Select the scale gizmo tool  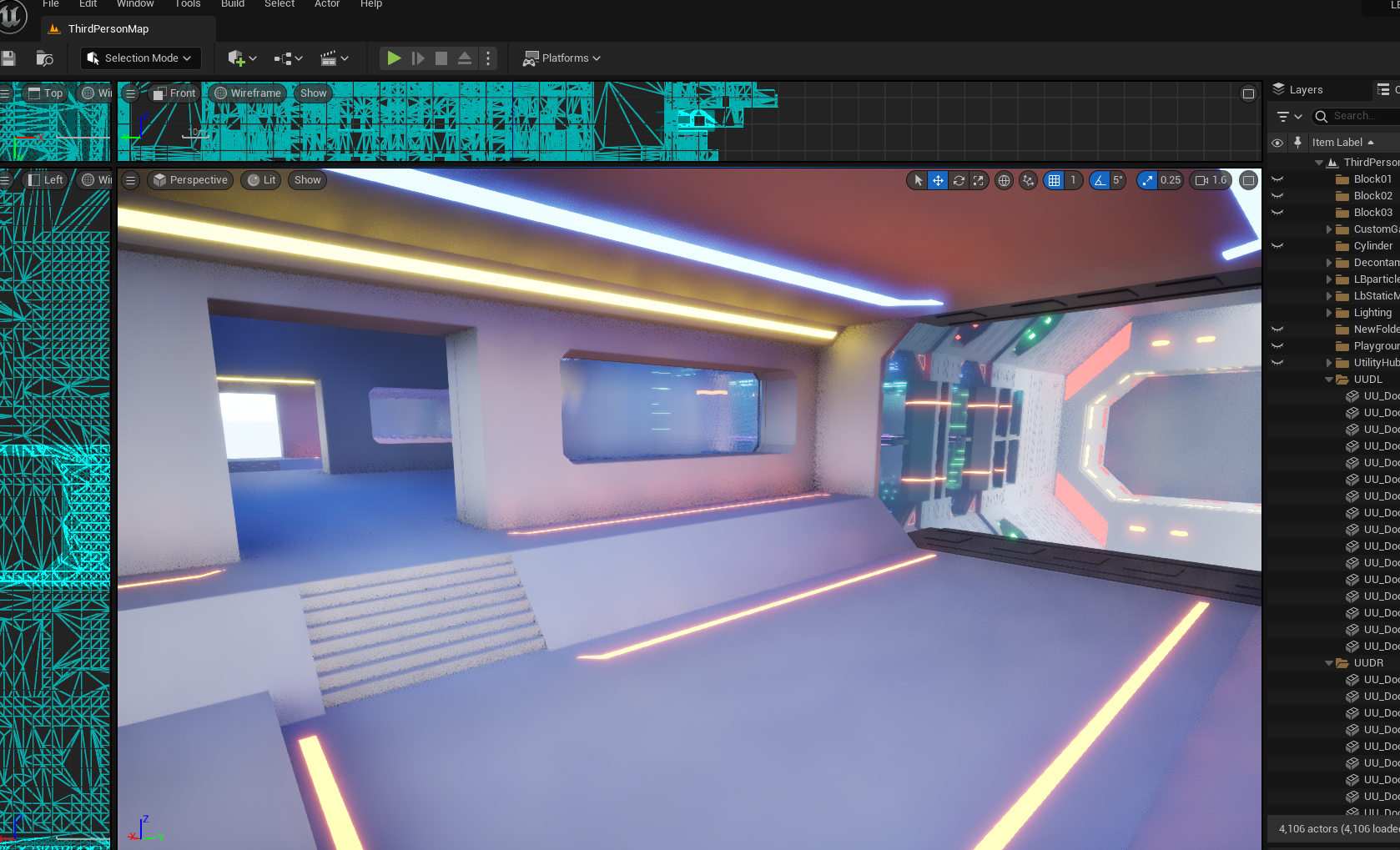tap(979, 180)
